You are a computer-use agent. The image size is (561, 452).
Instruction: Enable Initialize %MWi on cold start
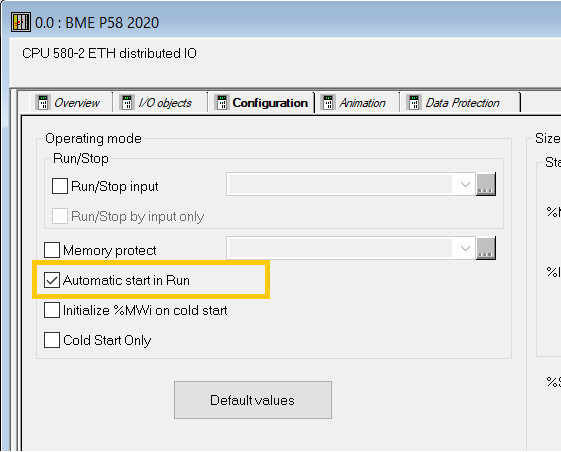click(x=52, y=310)
